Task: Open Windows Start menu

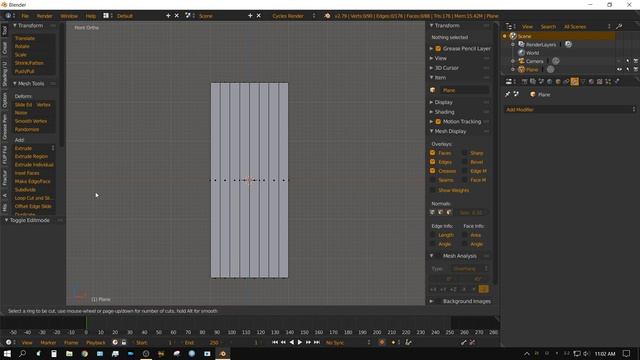Action: tap(7, 353)
